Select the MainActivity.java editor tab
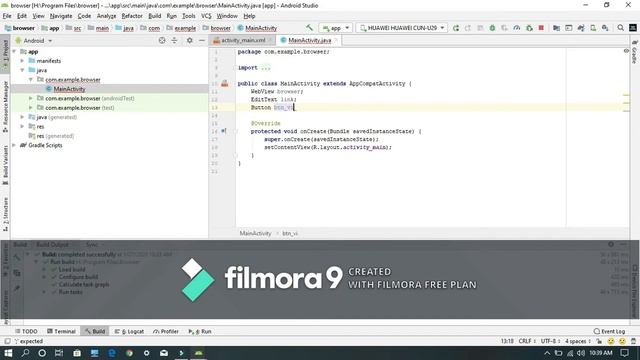The width and height of the screenshot is (640, 360). pyautogui.click(x=309, y=40)
